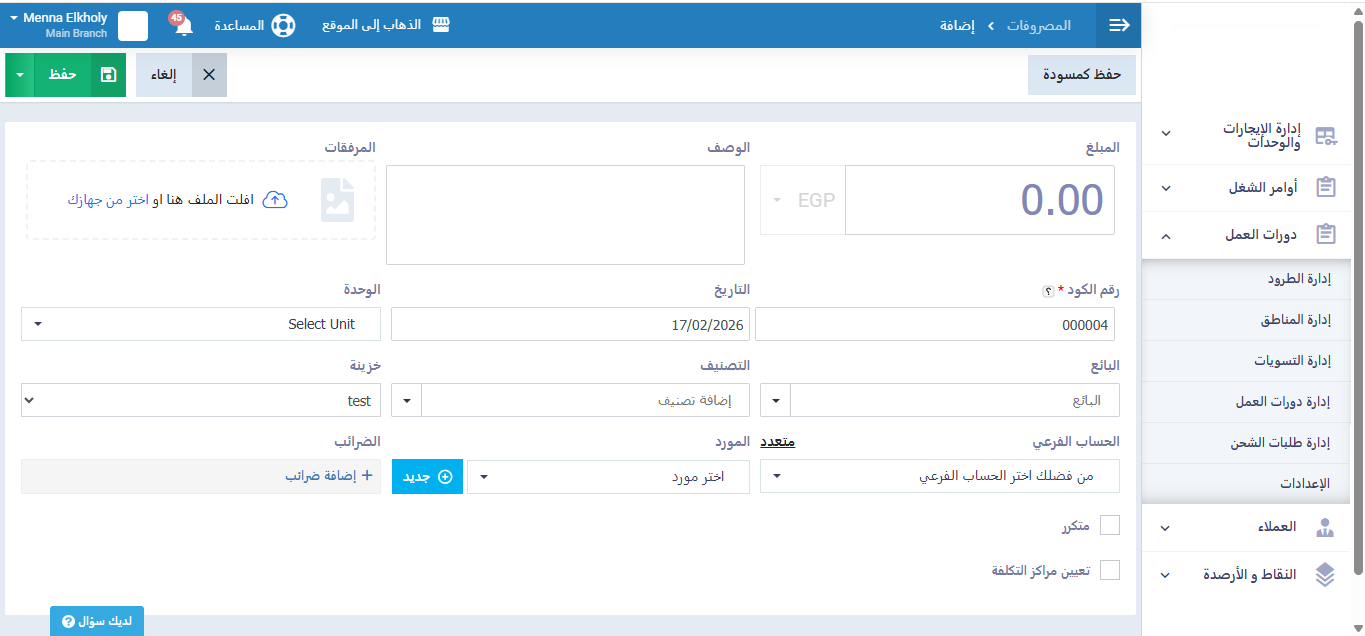Viewport: 1365px width, 636px height.
Task: Click the store icon to visit site
Action: pos(440,25)
